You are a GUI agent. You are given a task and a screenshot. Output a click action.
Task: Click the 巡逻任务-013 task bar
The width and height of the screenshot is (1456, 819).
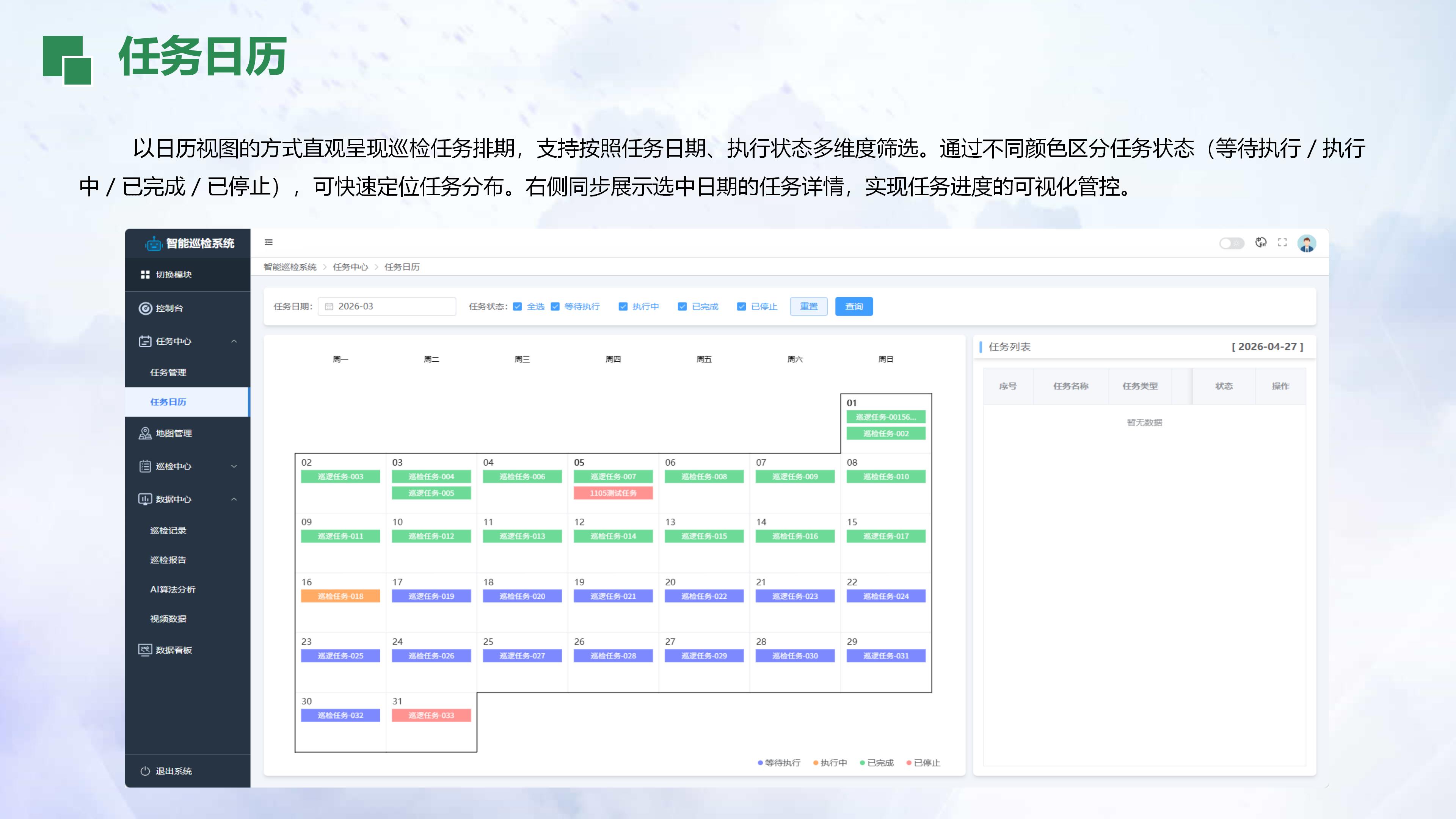click(522, 536)
